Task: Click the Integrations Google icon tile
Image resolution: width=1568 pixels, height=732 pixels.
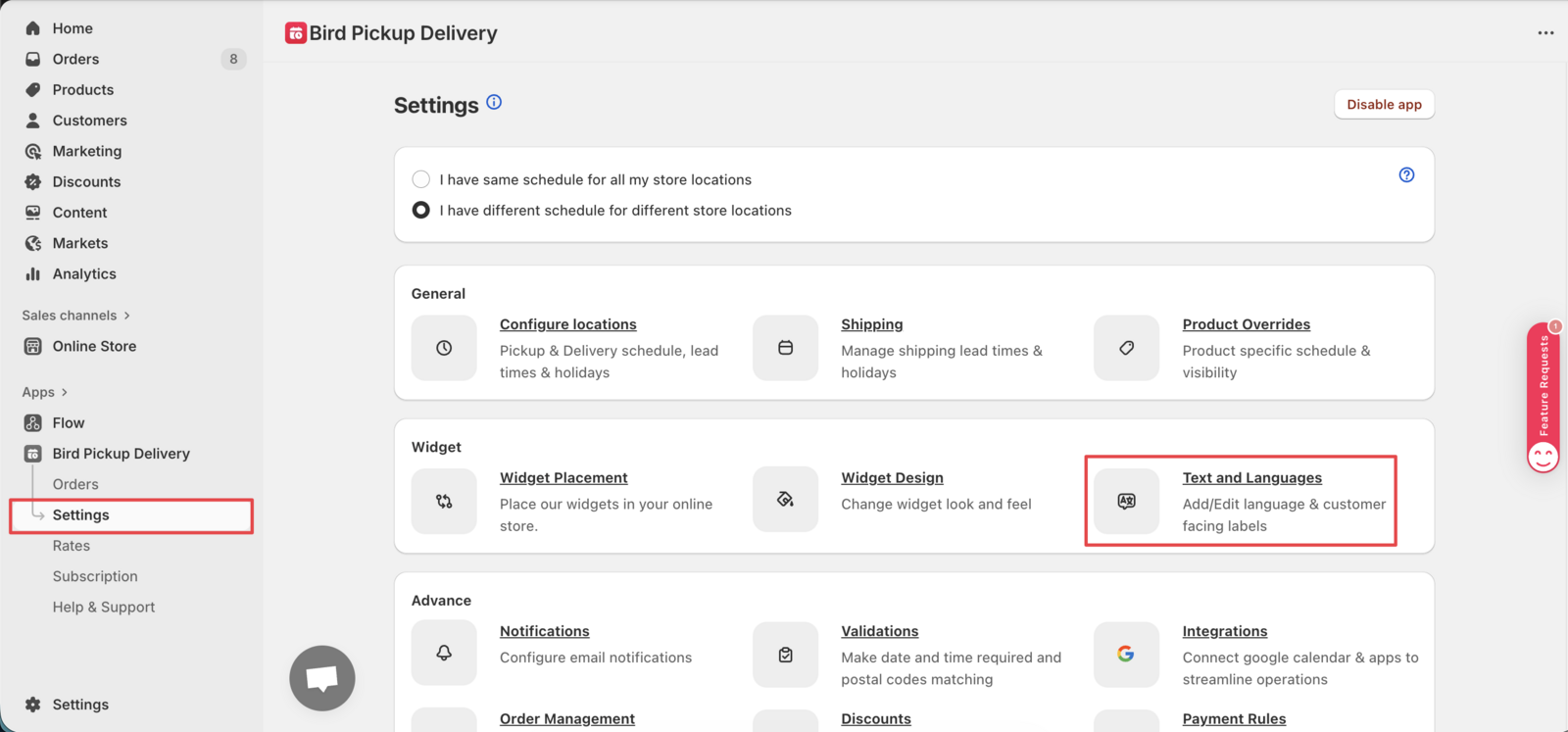Action: [x=1126, y=655]
